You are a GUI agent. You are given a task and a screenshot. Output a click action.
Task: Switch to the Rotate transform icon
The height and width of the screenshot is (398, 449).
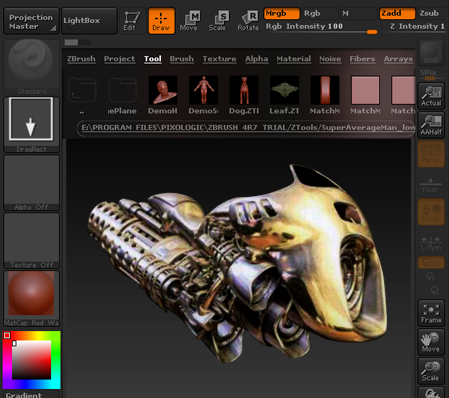[248, 21]
